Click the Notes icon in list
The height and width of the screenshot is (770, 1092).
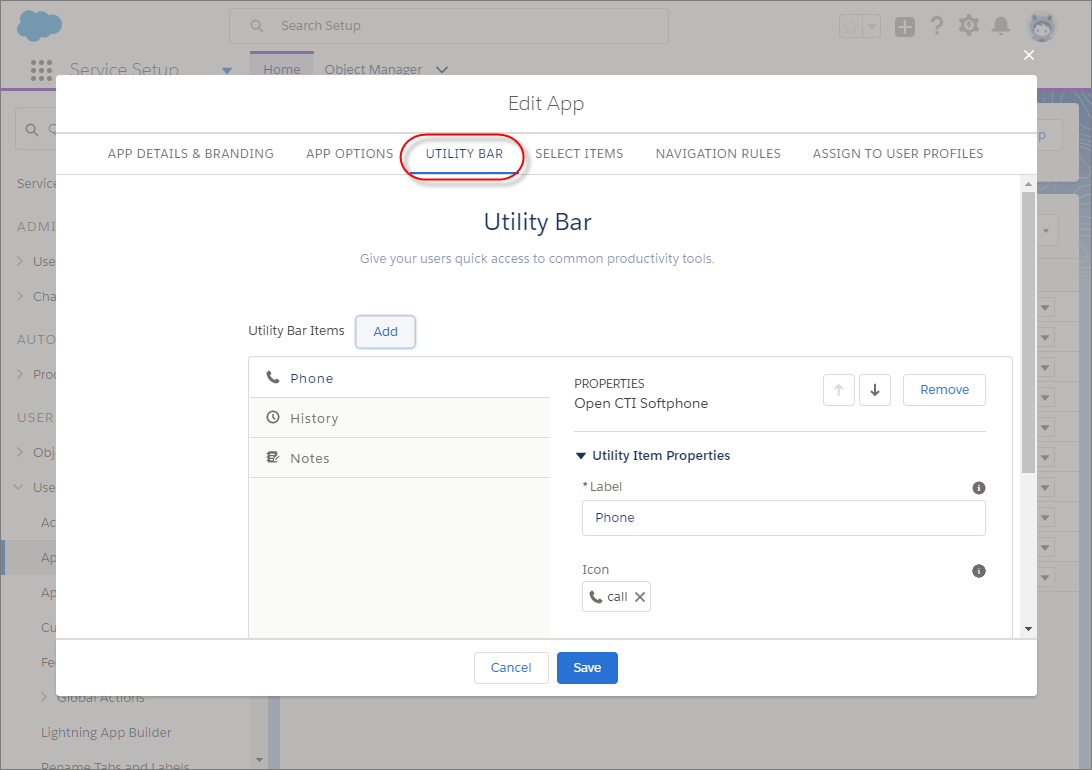pyautogui.click(x=273, y=457)
